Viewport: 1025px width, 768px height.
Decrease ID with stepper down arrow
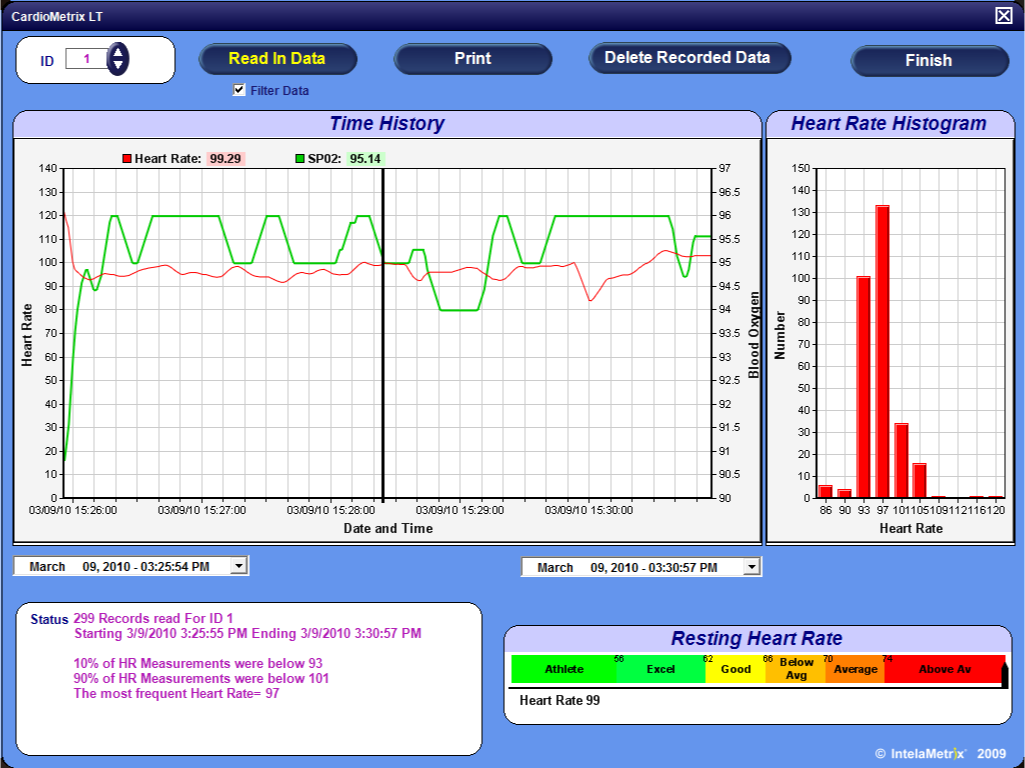(x=118, y=65)
